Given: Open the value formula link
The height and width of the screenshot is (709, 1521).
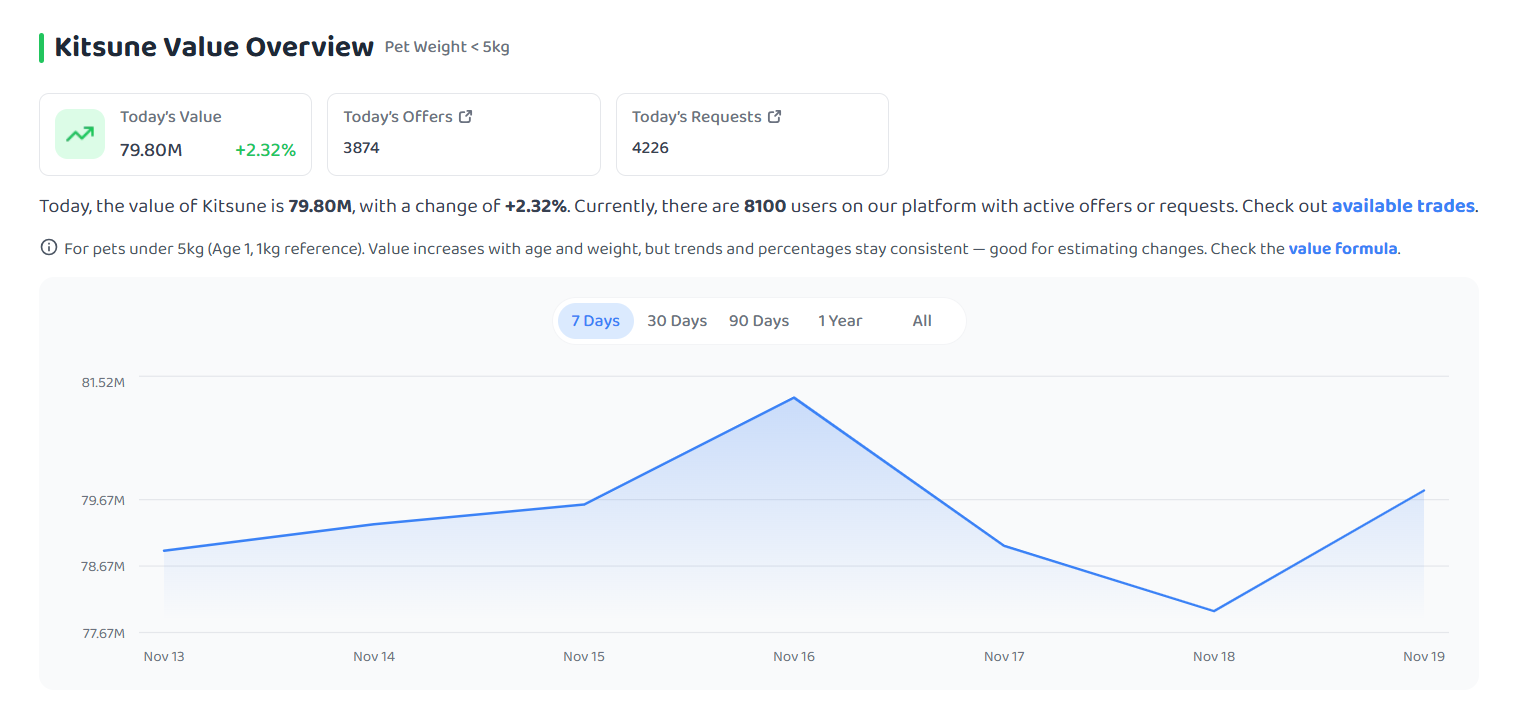Looking at the screenshot, I should click(x=1343, y=248).
